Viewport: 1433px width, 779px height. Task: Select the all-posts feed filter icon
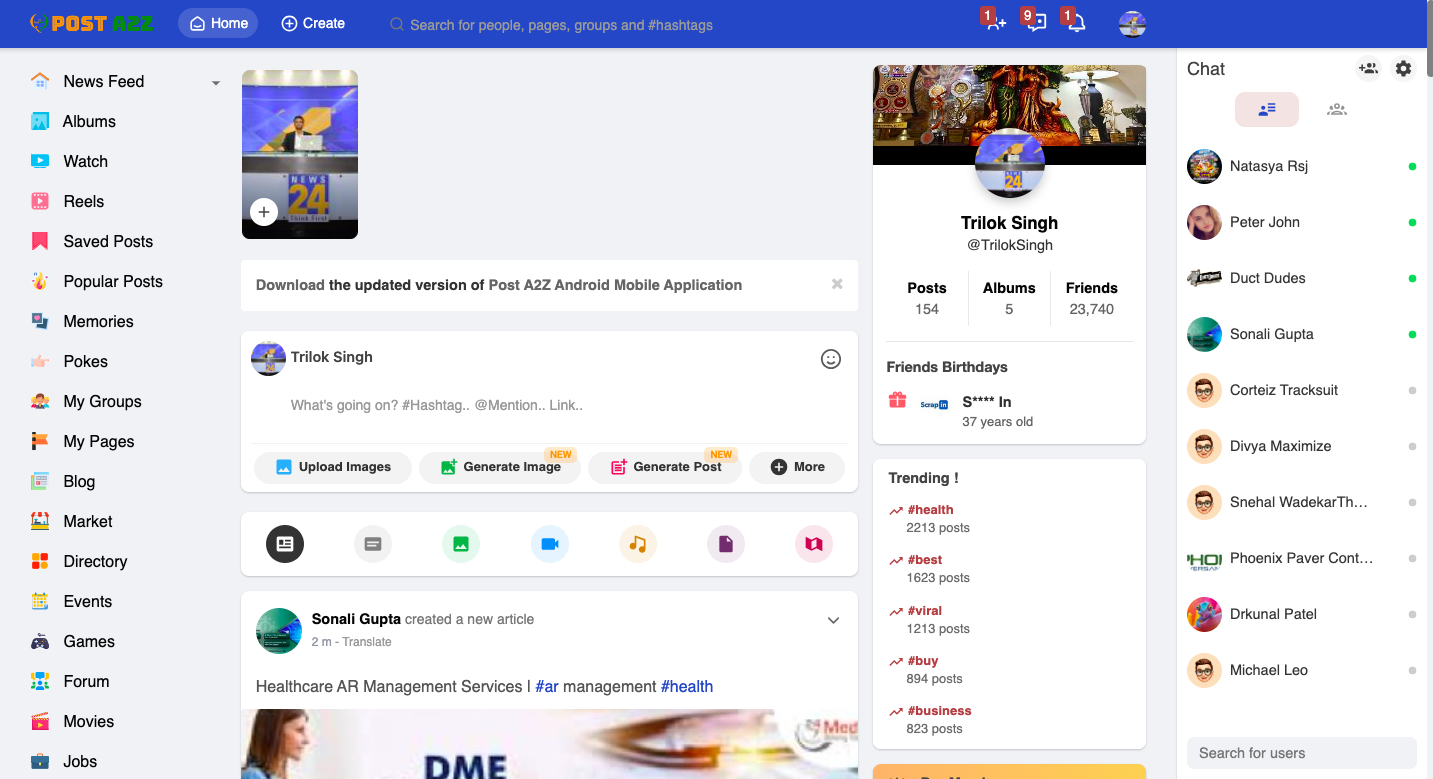(x=285, y=544)
